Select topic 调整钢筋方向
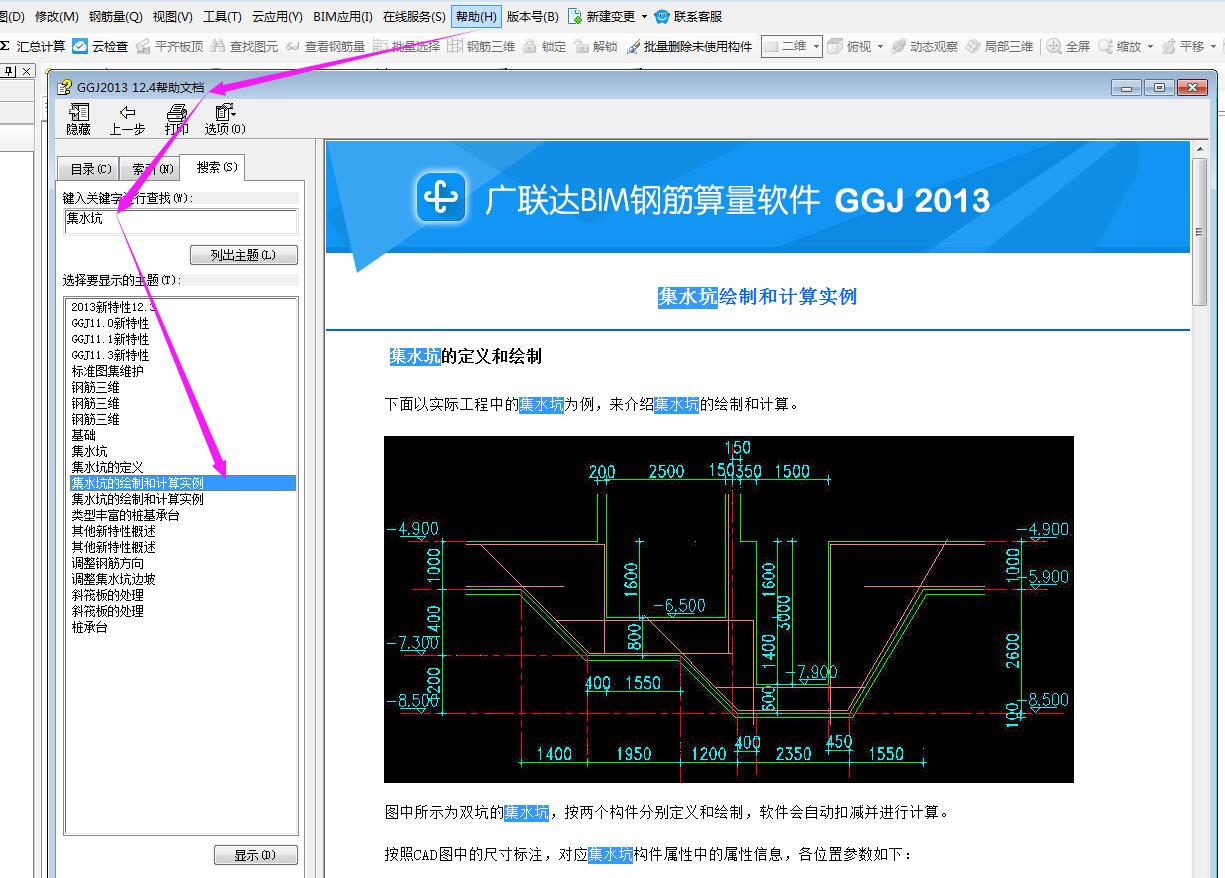 (x=107, y=563)
